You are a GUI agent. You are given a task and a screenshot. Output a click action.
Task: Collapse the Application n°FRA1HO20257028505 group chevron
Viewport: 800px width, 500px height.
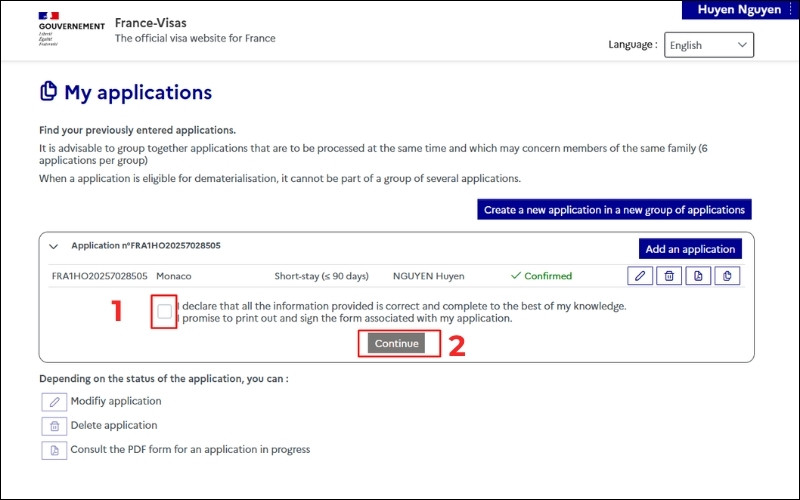[x=54, y=246]
